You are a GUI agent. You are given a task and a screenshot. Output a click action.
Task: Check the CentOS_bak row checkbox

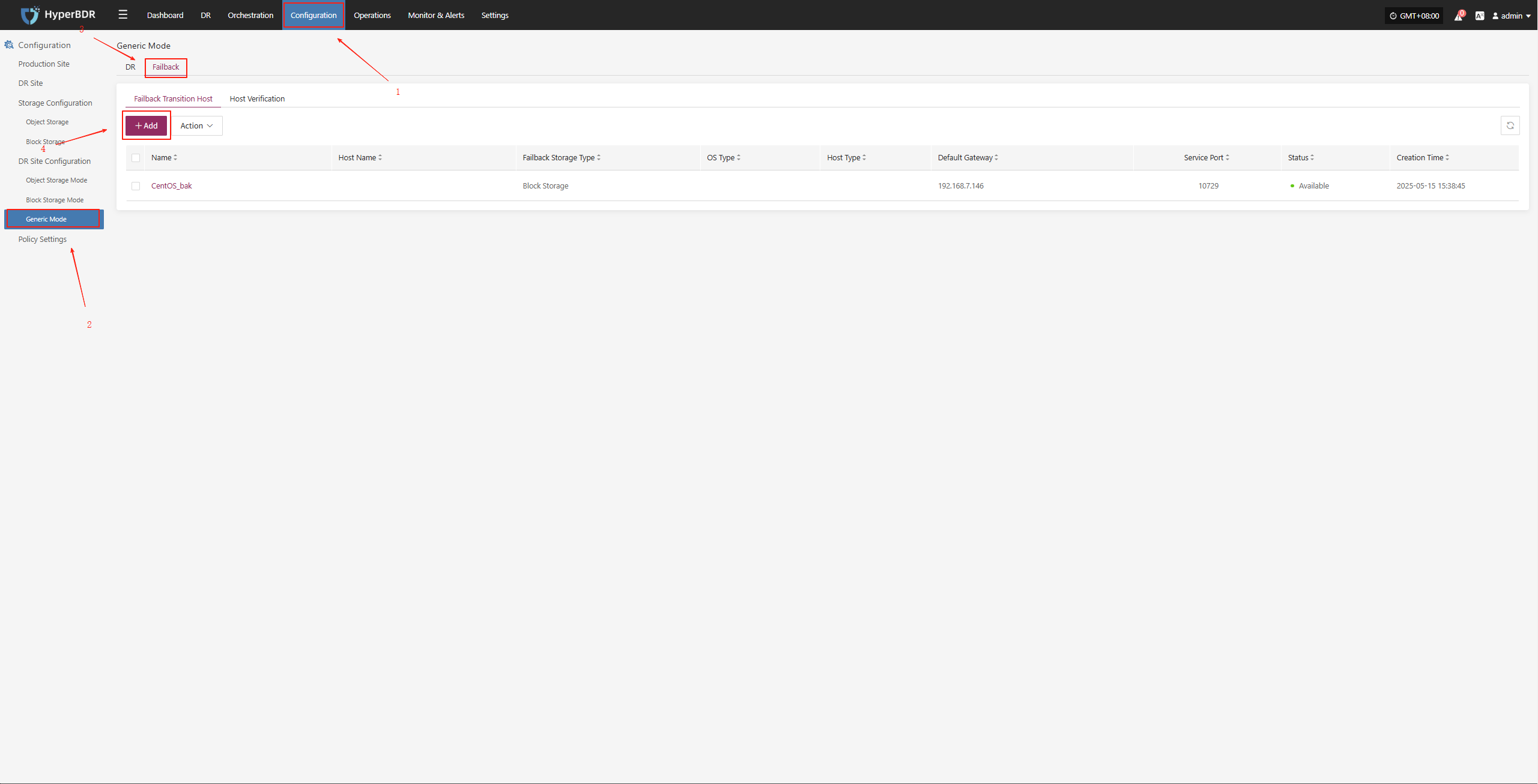[x=136, y=186]
